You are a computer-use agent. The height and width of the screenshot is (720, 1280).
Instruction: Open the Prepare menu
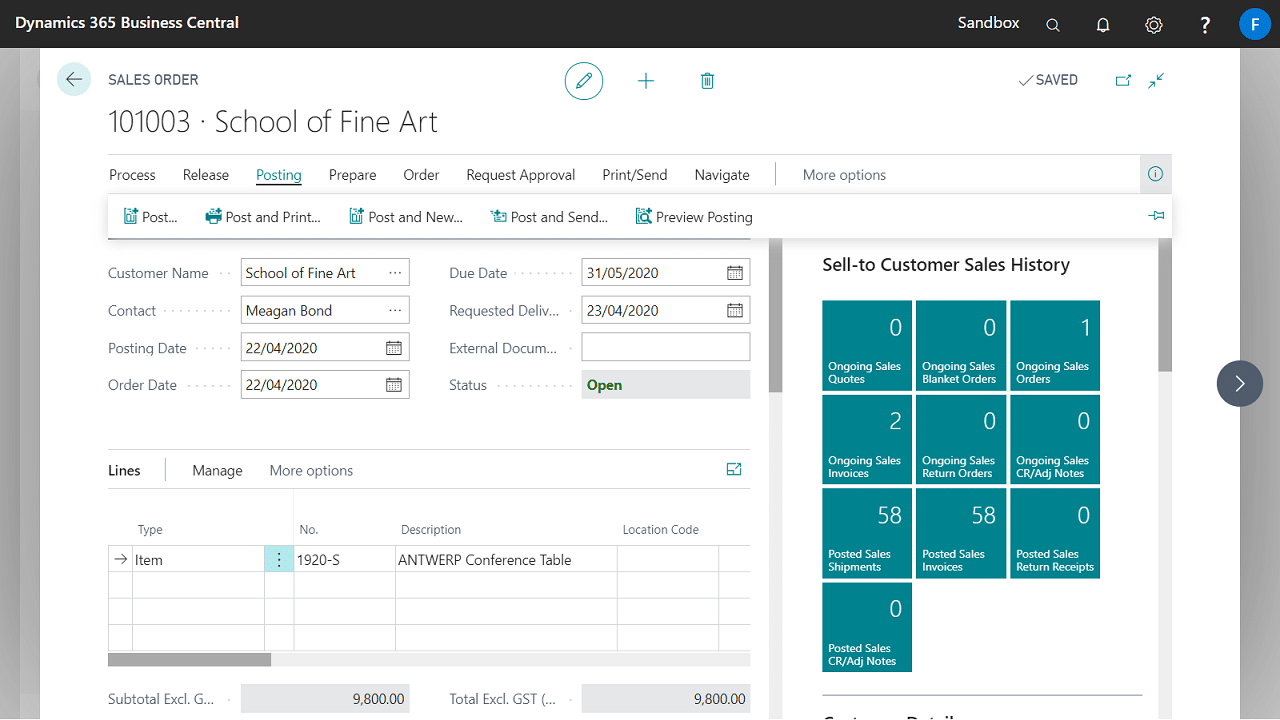pyautogui.click(x=352, y=175)
